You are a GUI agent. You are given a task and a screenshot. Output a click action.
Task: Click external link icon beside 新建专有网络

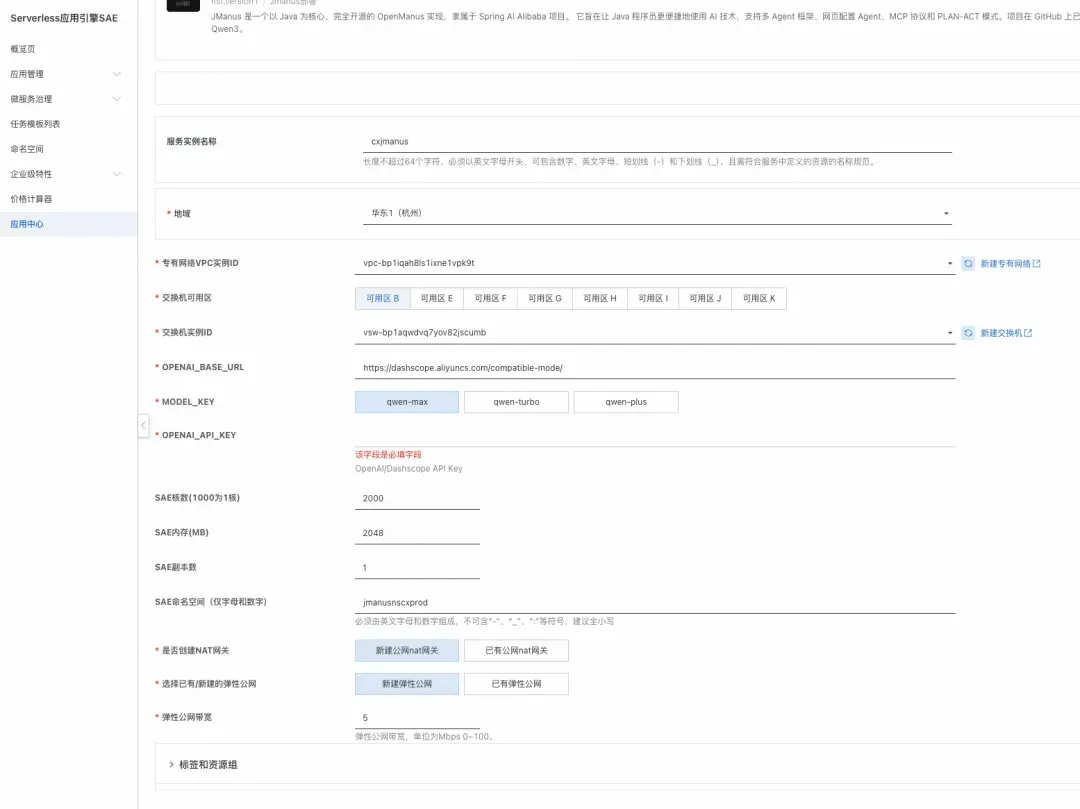(x=1037, y=264)
